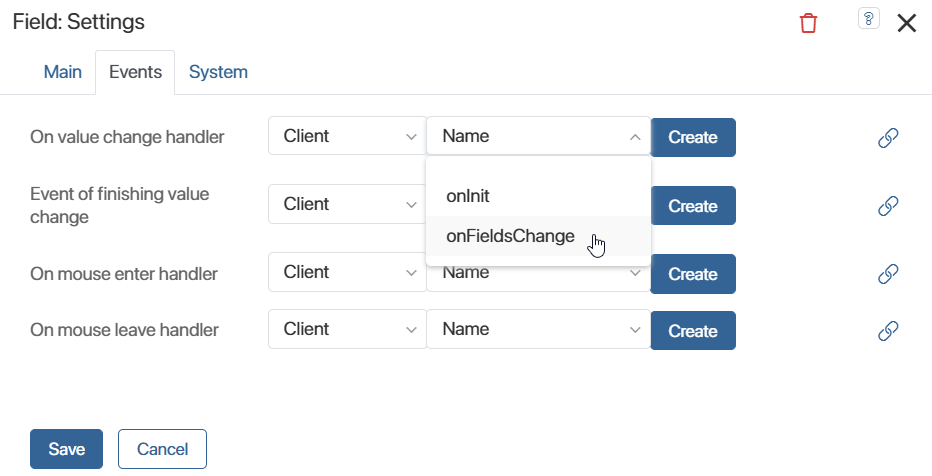
Task: Click link icon for mouse enter handler
Action: (x=888, y=274)
